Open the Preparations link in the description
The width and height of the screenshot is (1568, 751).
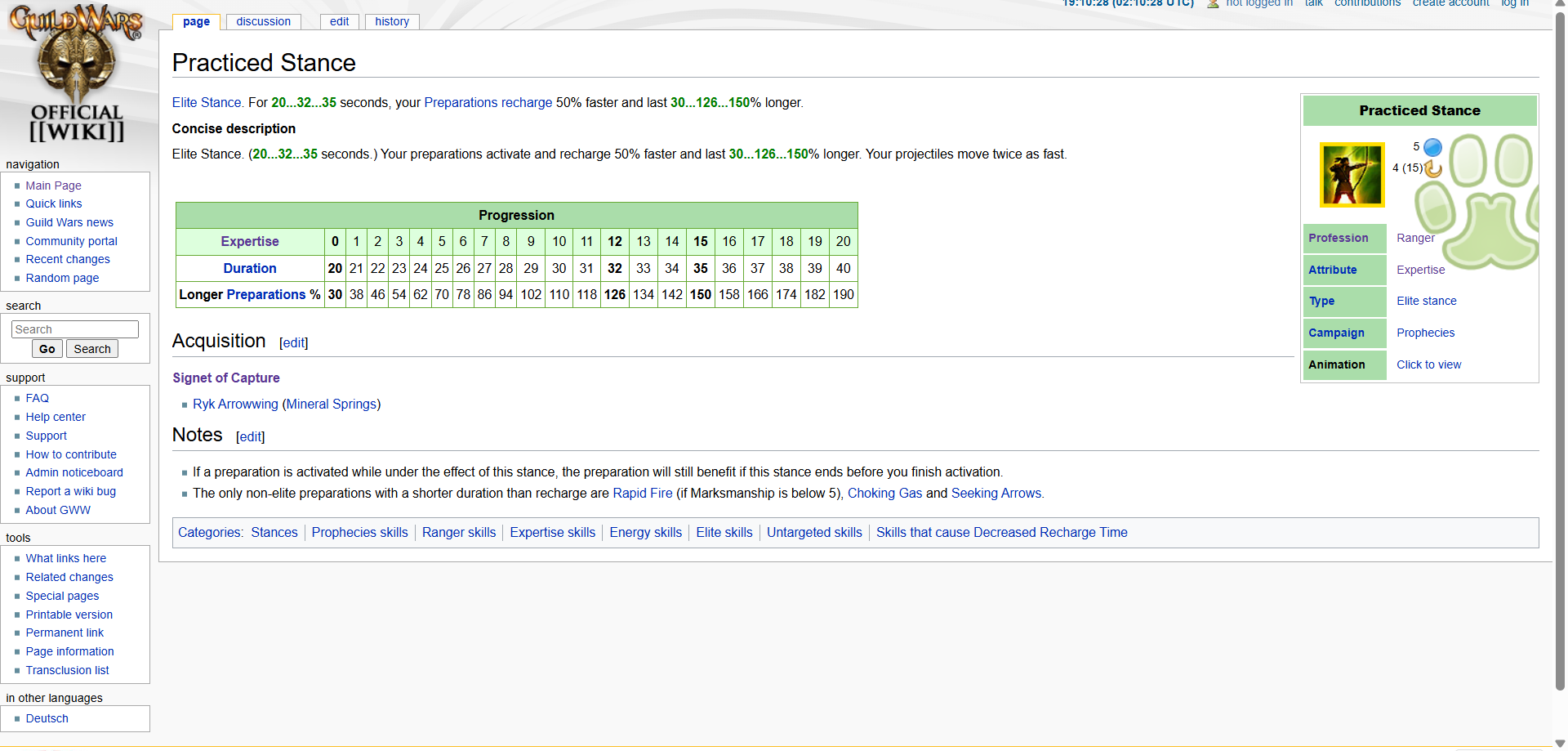click(x=461, y=102)
